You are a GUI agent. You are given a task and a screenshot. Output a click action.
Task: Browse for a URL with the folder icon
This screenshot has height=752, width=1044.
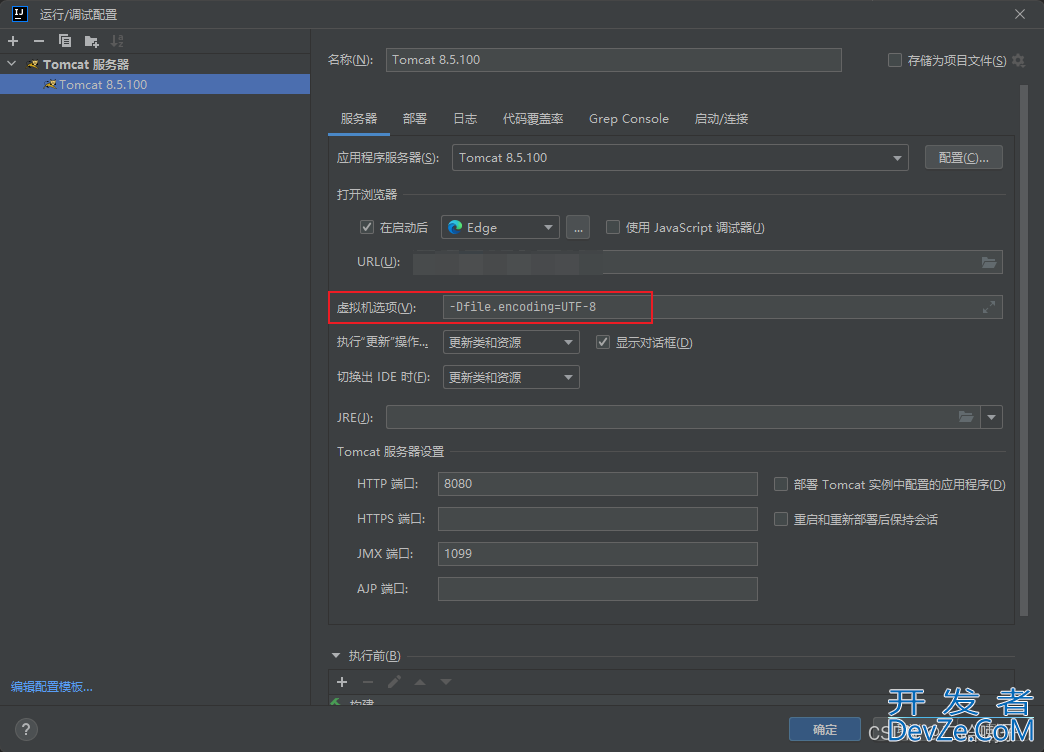[x=989, y=262]
